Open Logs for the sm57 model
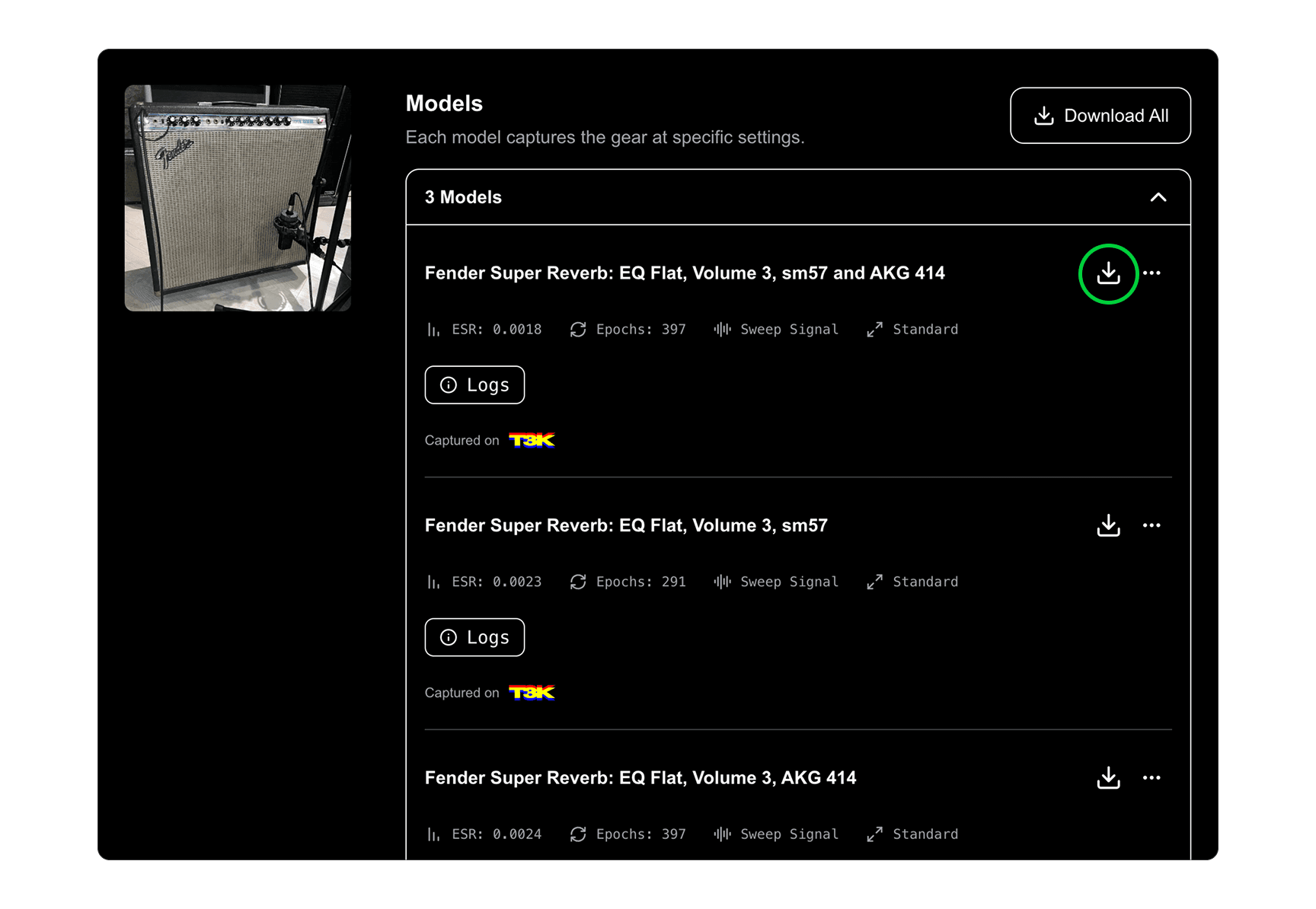The width and height of the screenshot is (1316, 909). [x=474, y=637]
